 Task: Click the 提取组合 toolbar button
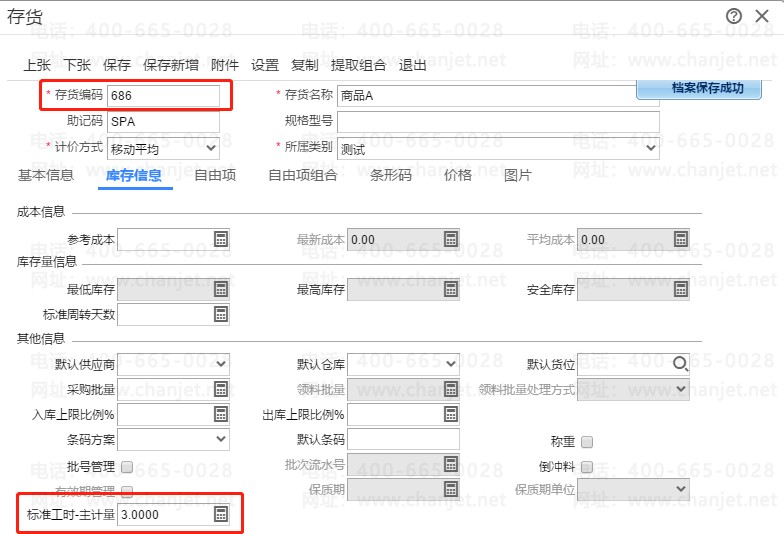(x=358, y=65)
